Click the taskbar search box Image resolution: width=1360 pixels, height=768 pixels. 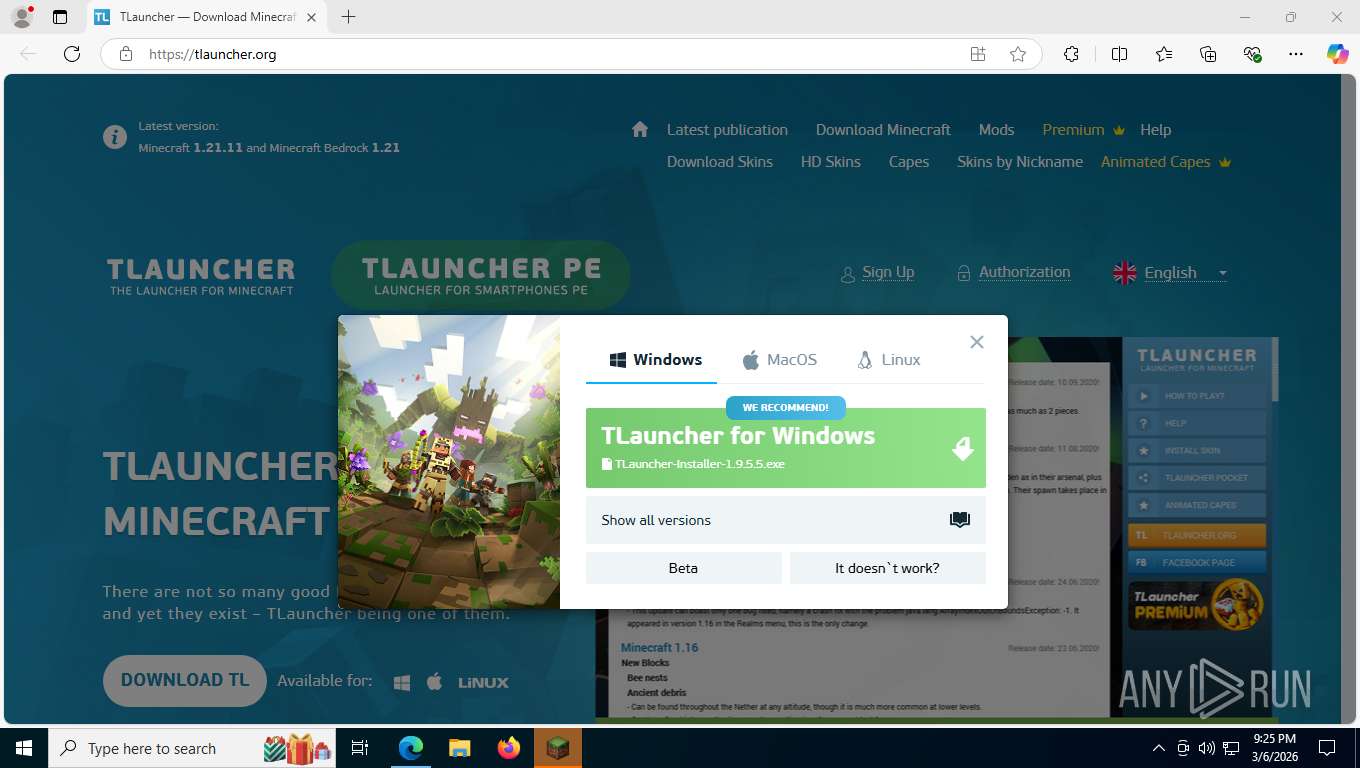tap(193, 748)
